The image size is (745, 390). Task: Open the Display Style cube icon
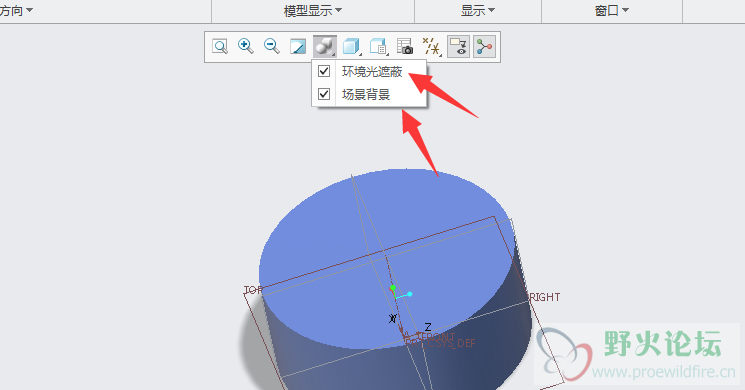352,47
